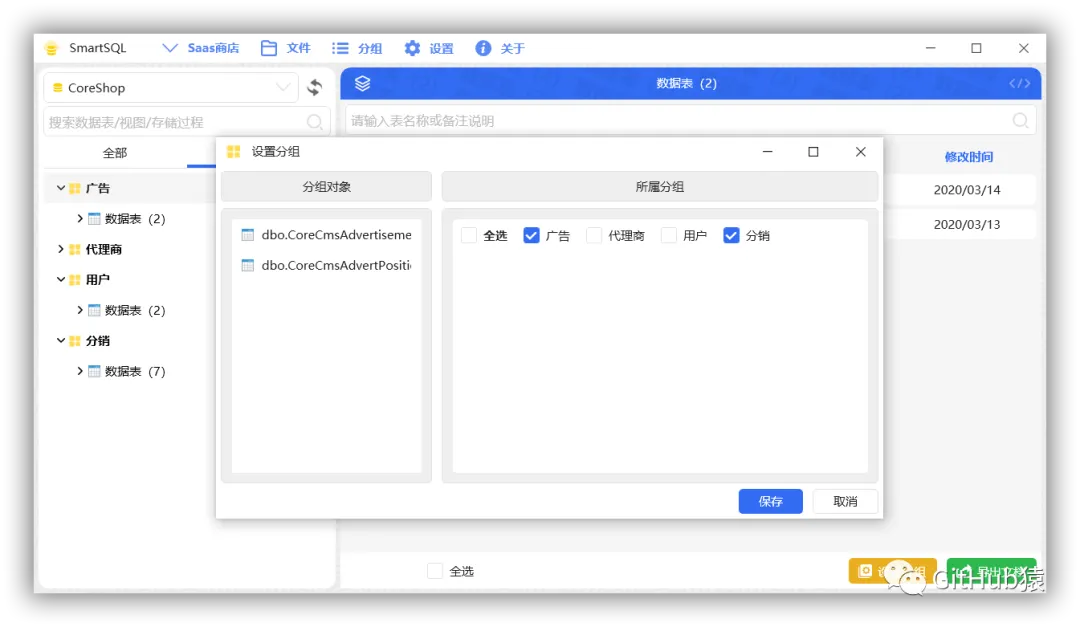Click the layers icon in blue header
The width and height of the screenshot is (1080, 627).
pyautogui.click(x=362, y=83)
